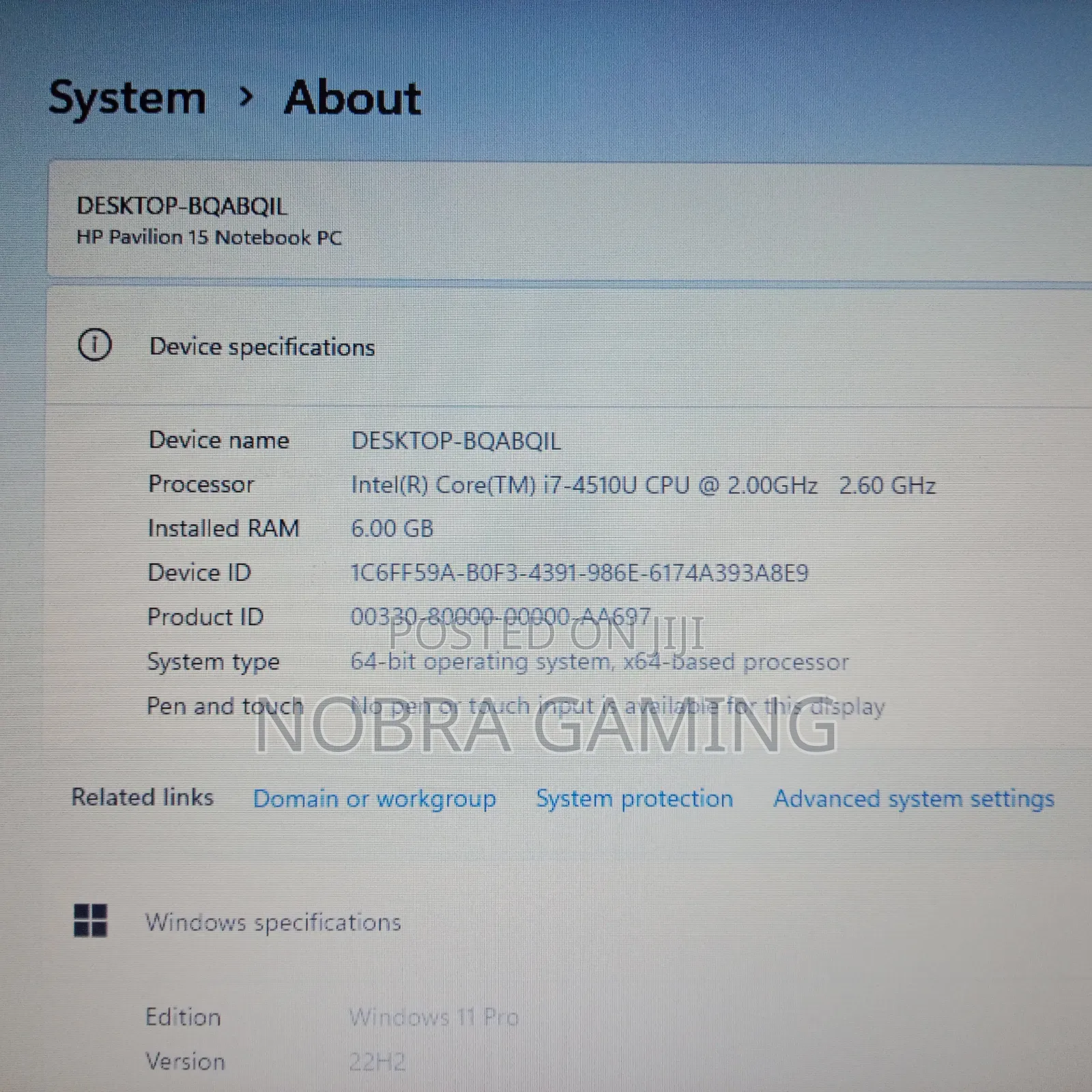Click the Version label

point(185,1062)
